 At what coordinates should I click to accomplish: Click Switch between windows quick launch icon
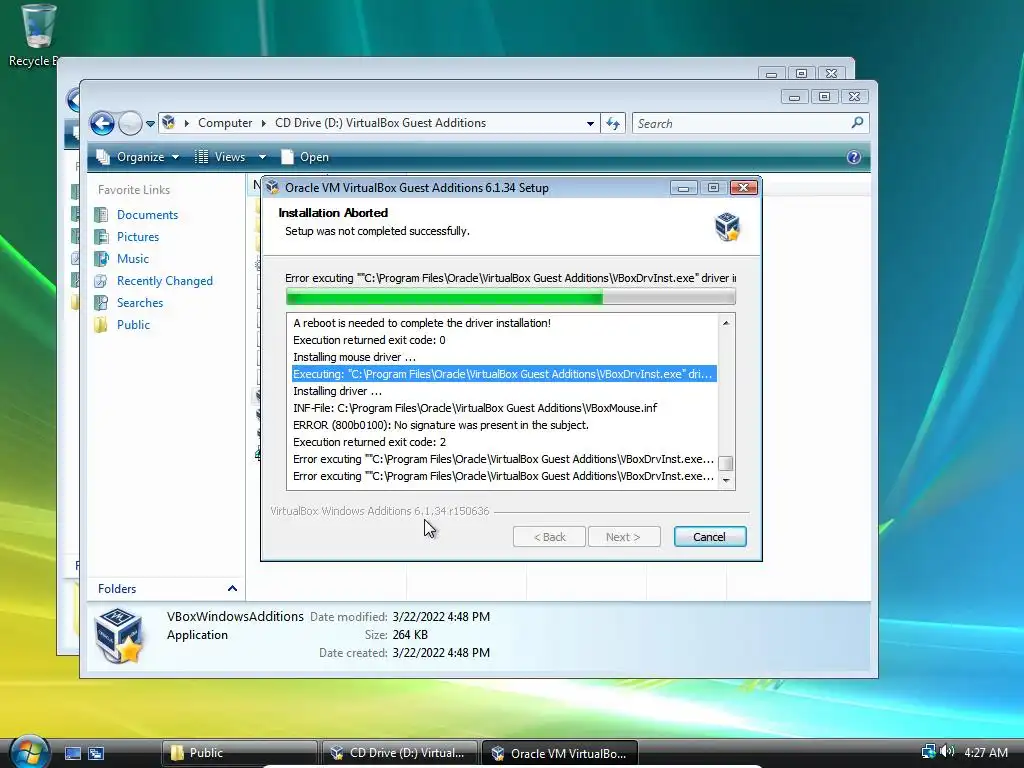tap(96, 753)
